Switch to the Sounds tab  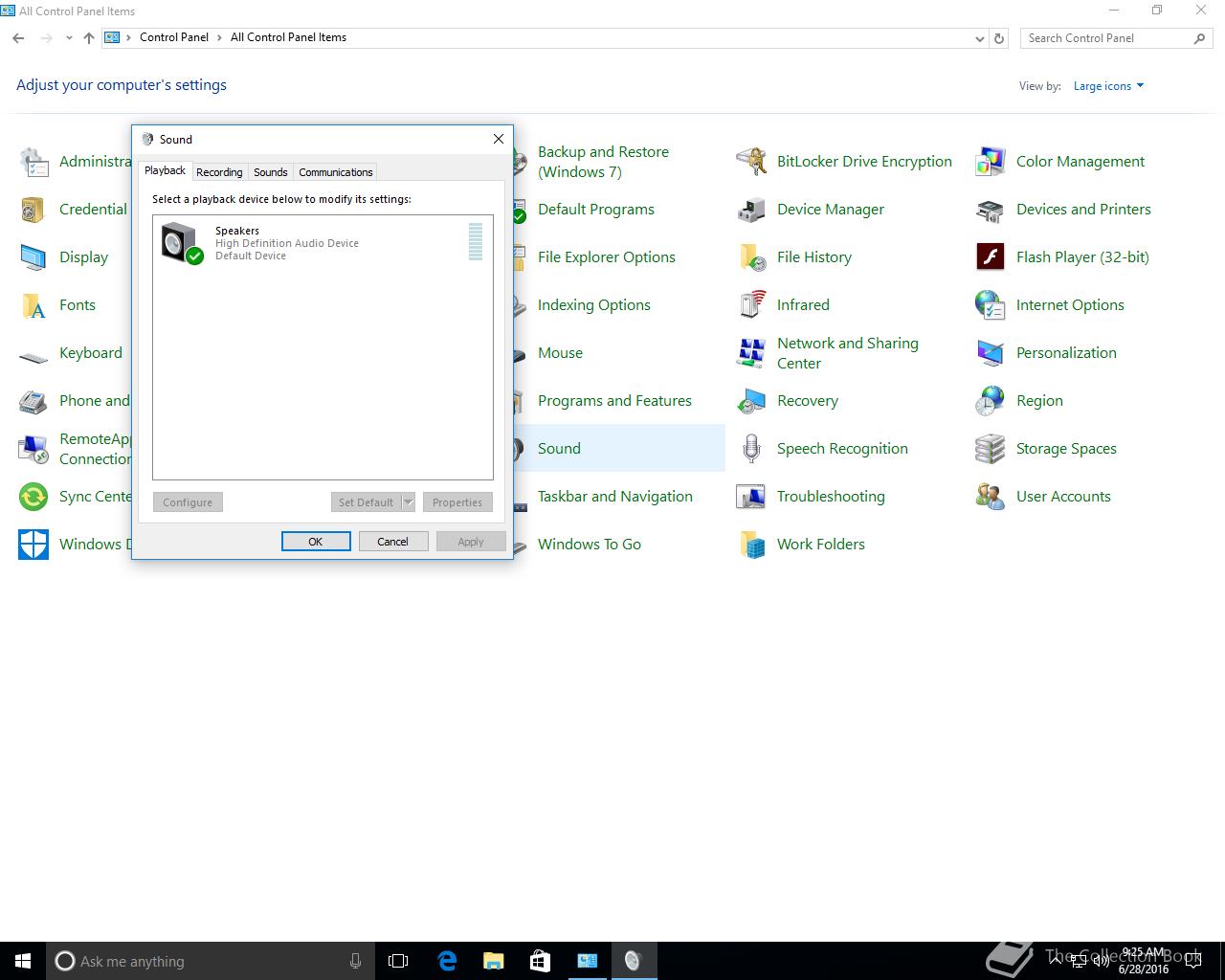271,172
